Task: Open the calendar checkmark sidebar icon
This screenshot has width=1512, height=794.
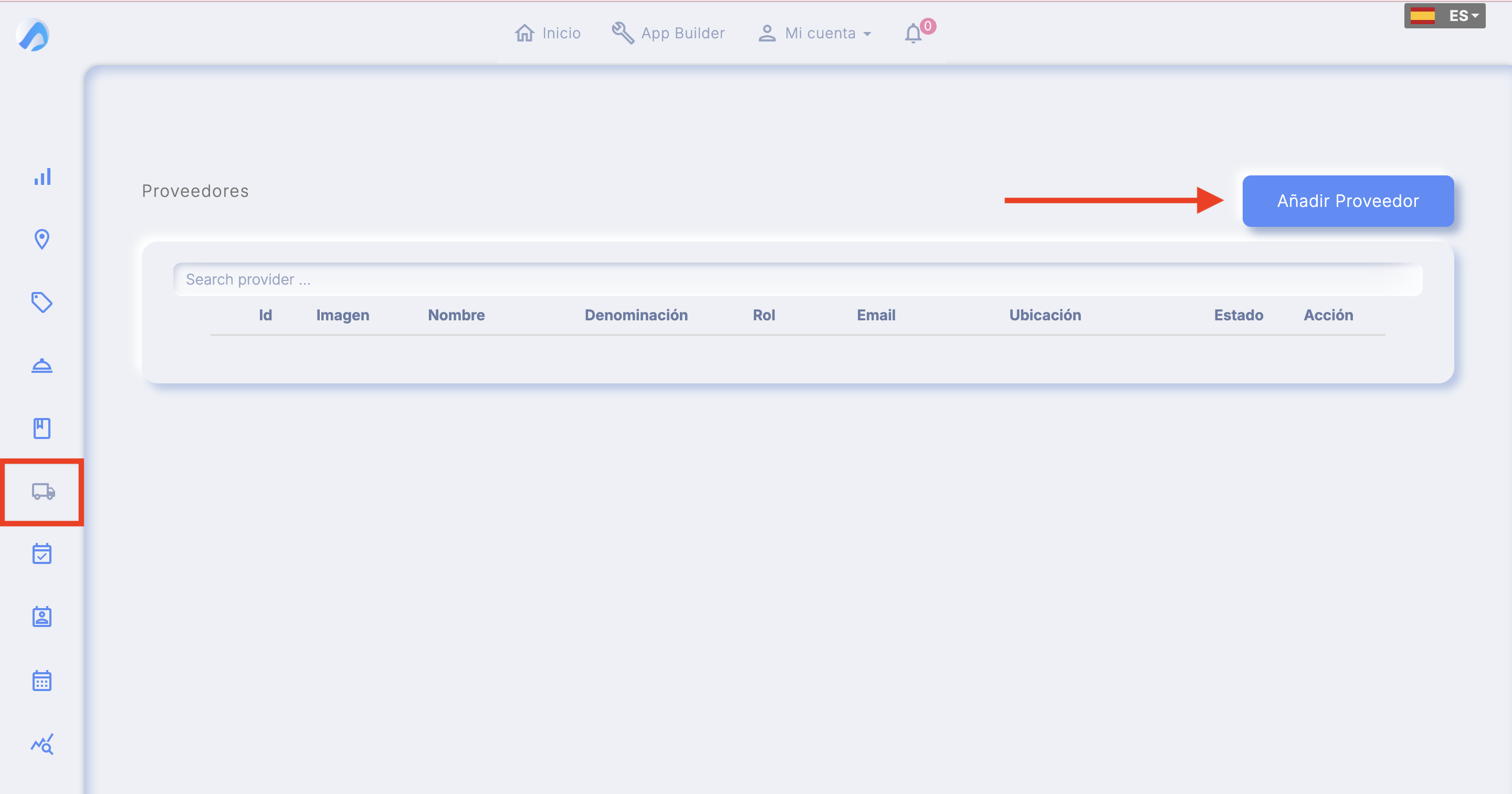Action: (x=41, y=554)
